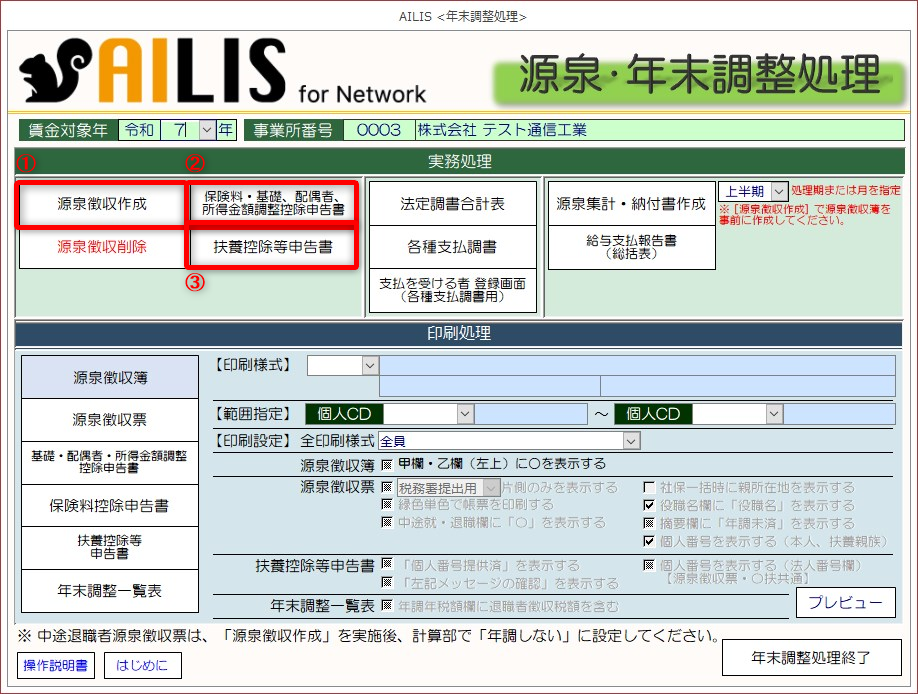The image size is (918, 694).
Task: Click 年末調整処理終了 to exit
Action: pyautogui.click(x=811, y=657)
